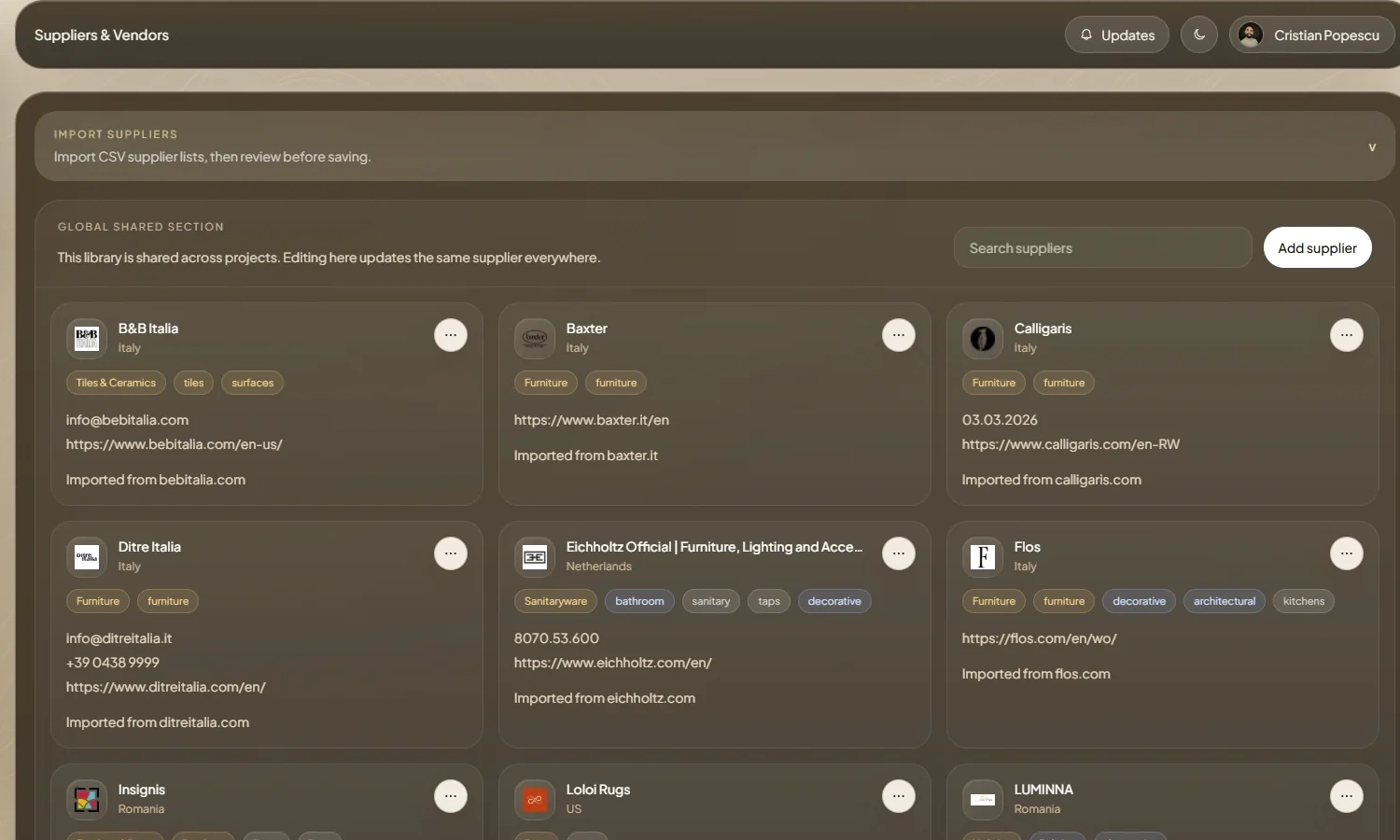Click Imported from bebitalia.com text
The width and height of the screenshot is (1400, 840).
coord(156,480)
